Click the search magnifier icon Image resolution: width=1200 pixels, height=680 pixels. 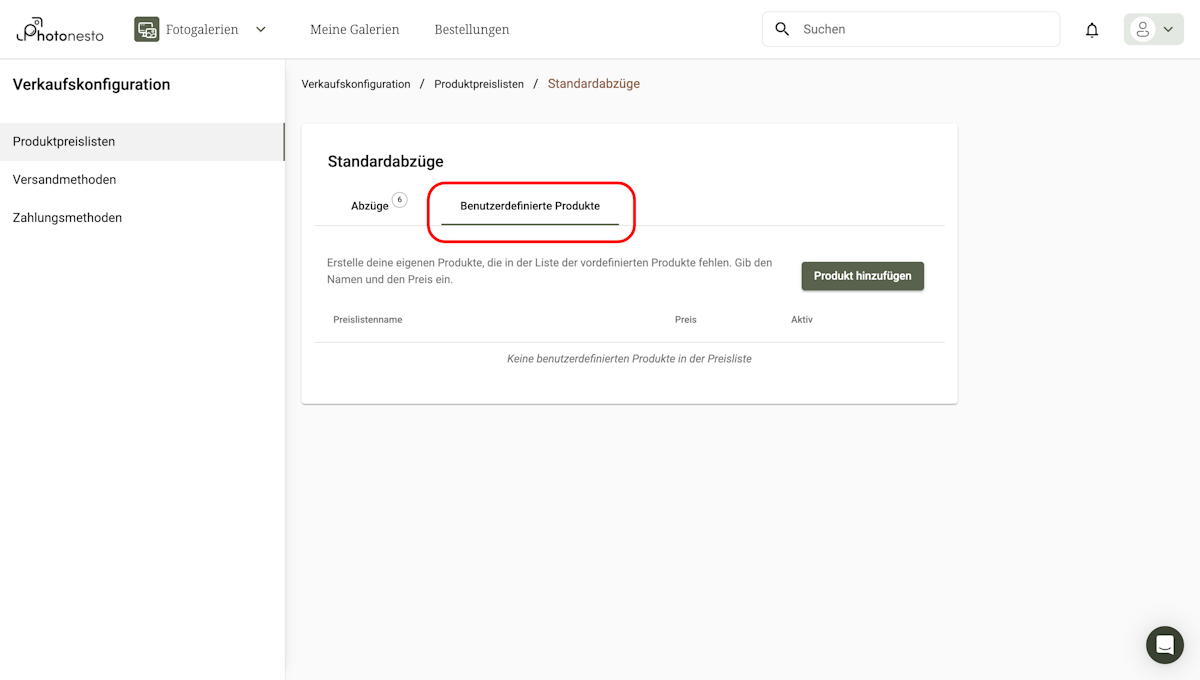coord(782,29)
